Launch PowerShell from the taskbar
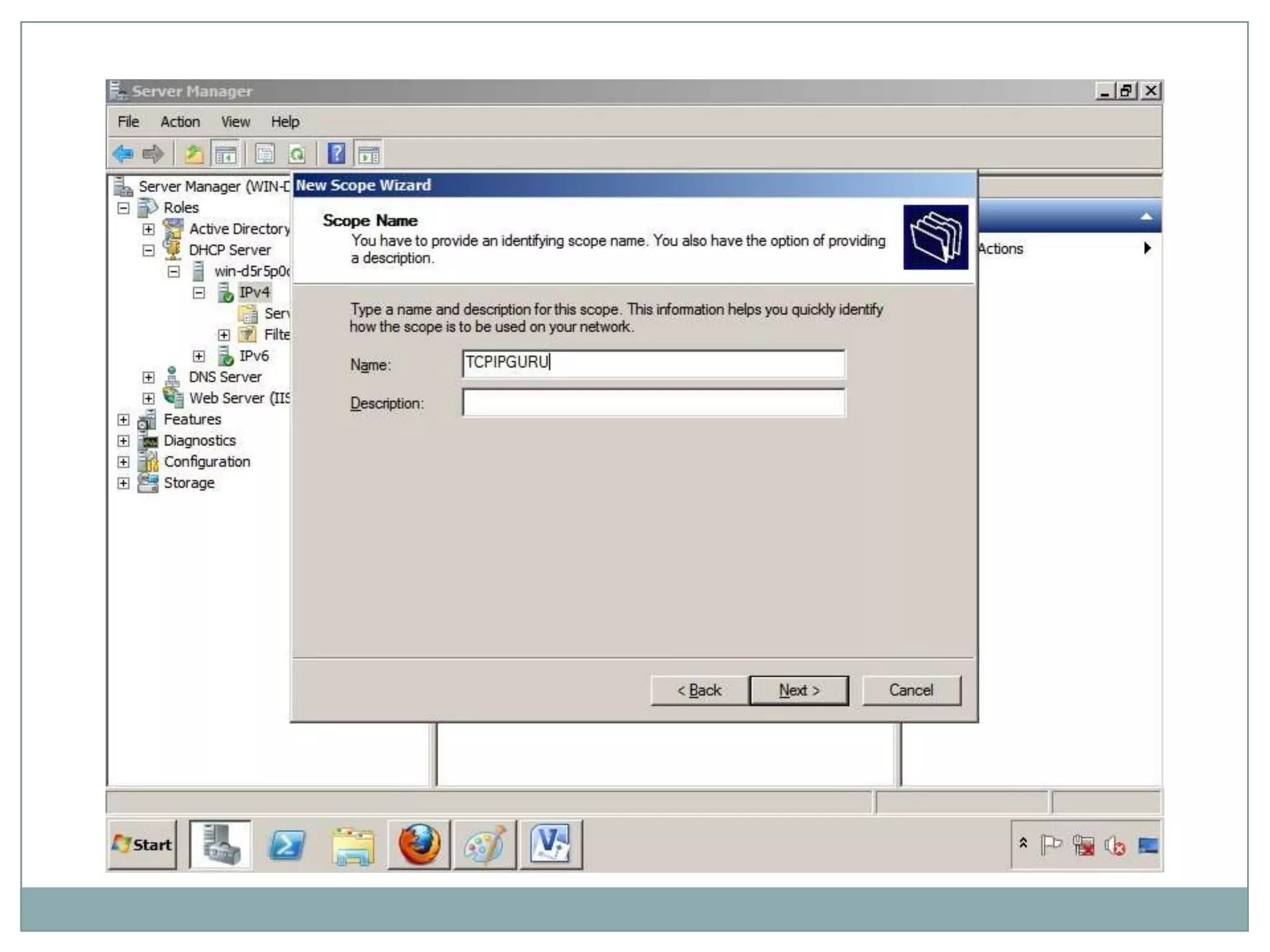 (286, 845)
